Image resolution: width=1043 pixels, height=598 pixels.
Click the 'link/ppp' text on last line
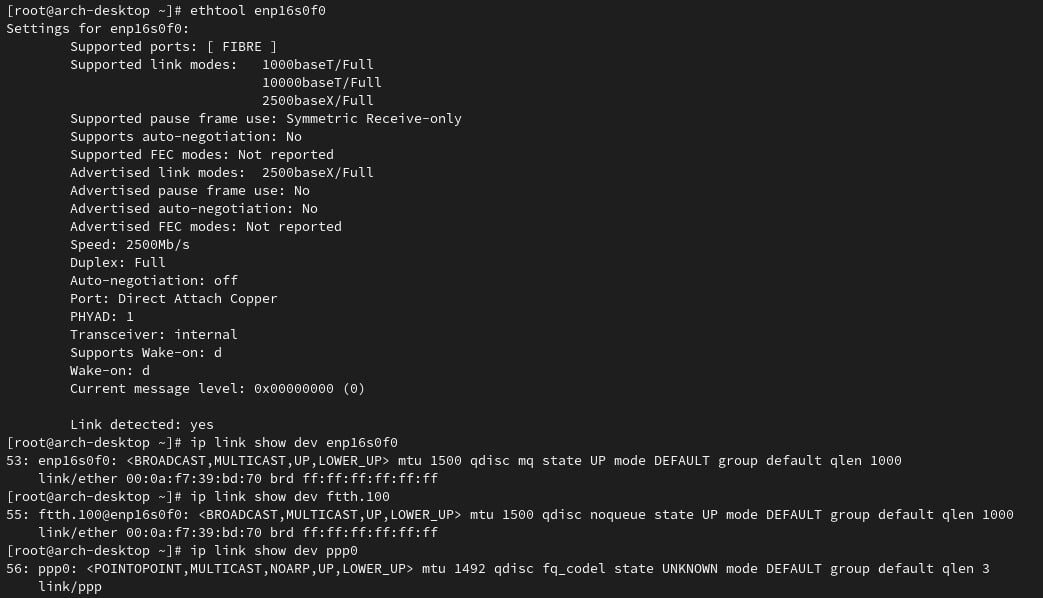pos(70,586)
